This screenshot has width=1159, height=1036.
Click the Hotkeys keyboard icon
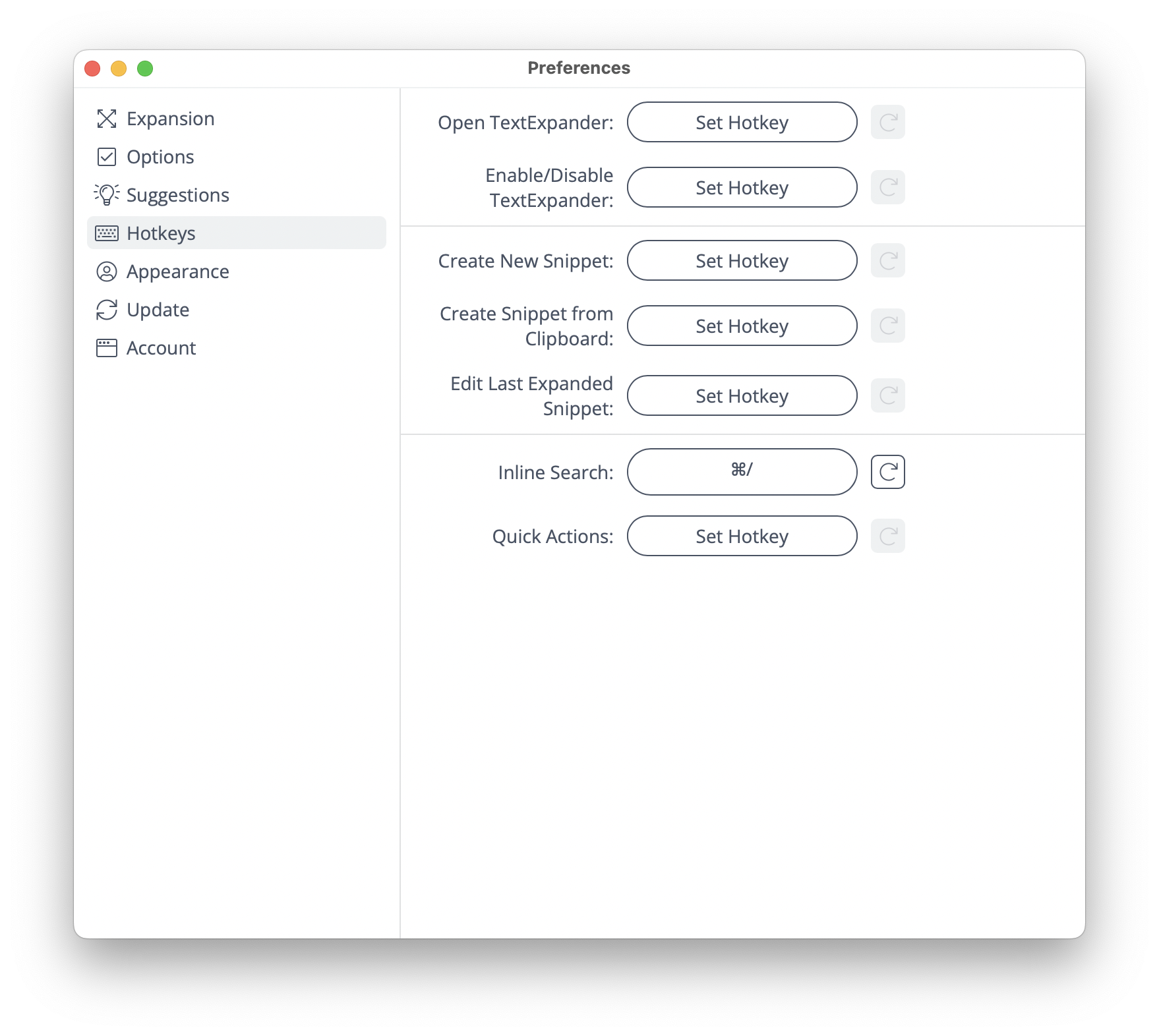tap(107, 233)
